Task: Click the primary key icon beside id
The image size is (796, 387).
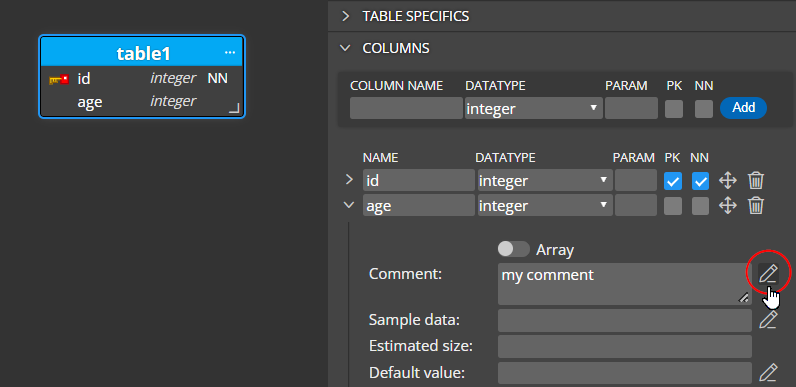Action: (59, 79)
